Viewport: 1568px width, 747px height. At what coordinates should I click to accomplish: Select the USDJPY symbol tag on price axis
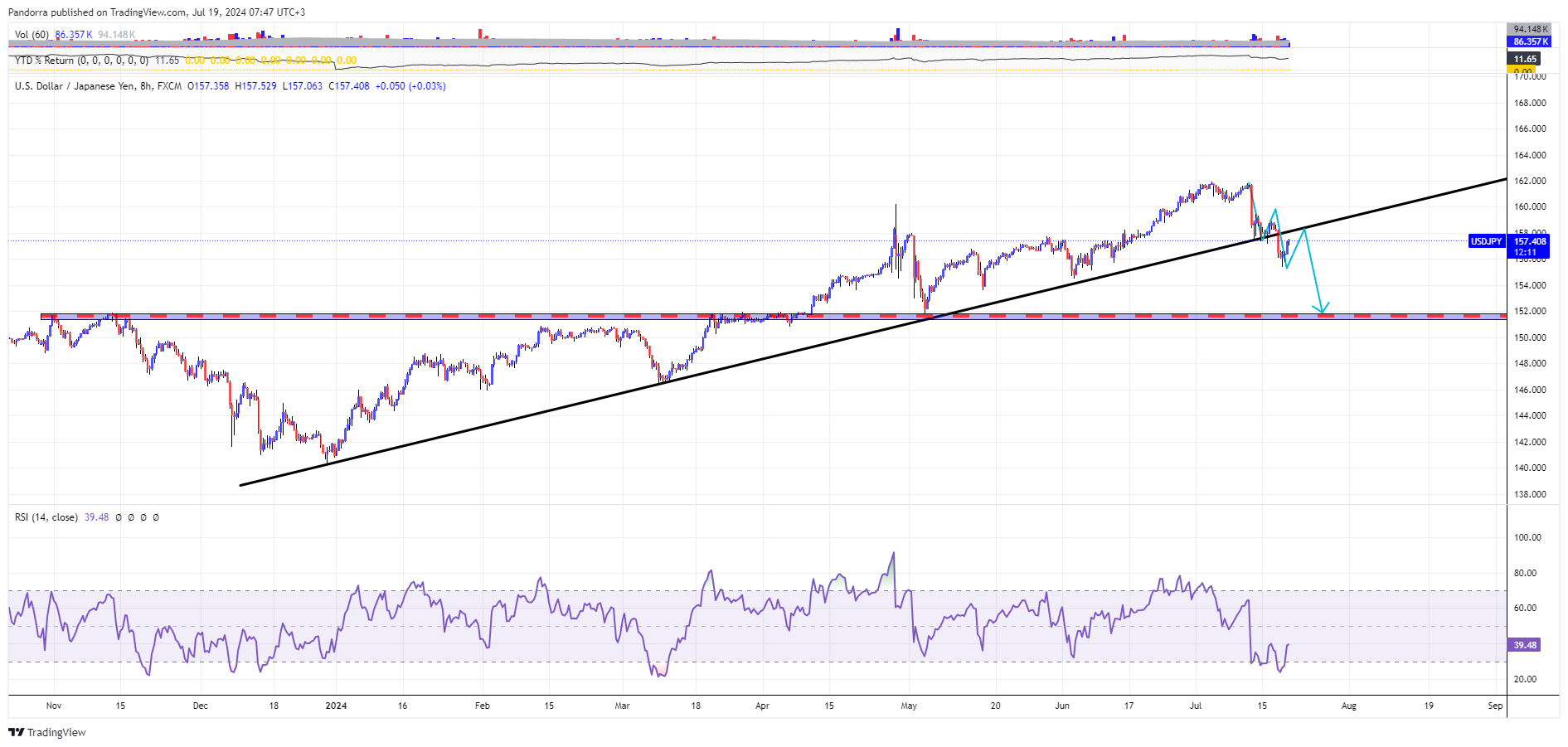click(x=1486, y=241)
